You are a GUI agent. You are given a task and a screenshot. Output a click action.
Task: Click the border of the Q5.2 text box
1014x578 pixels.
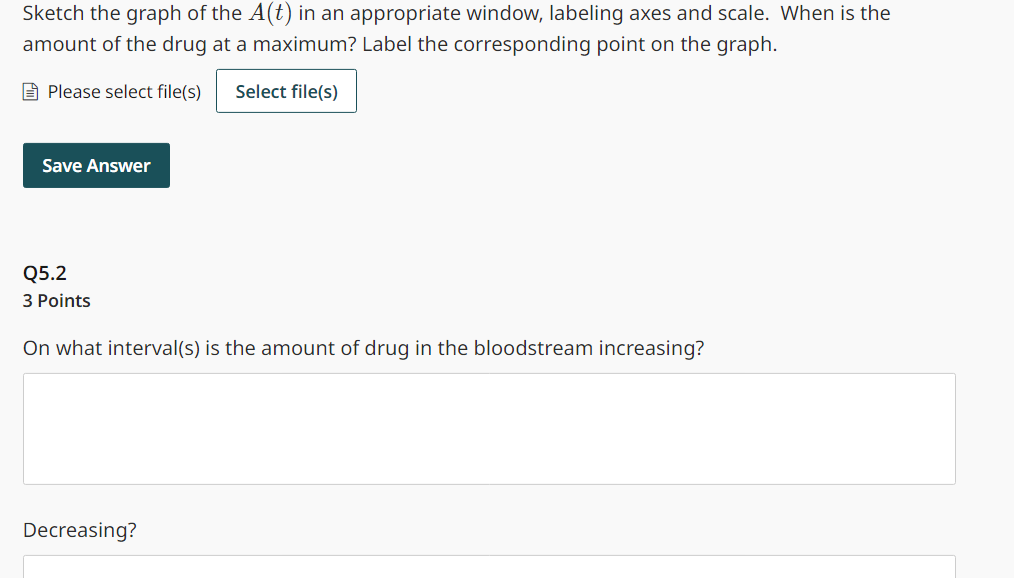489,374
